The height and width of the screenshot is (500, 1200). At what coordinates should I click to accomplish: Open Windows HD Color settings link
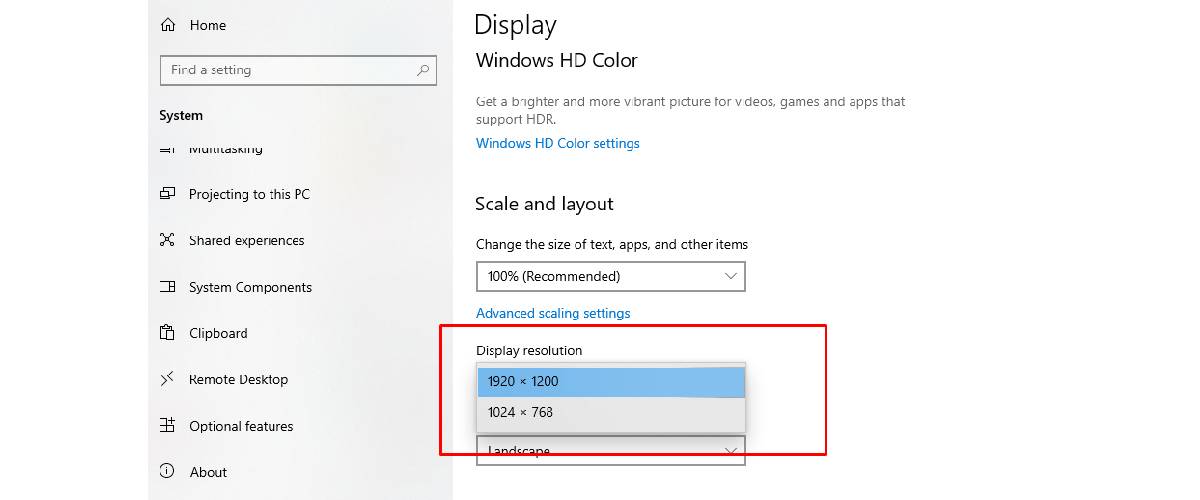coord(558,143)
